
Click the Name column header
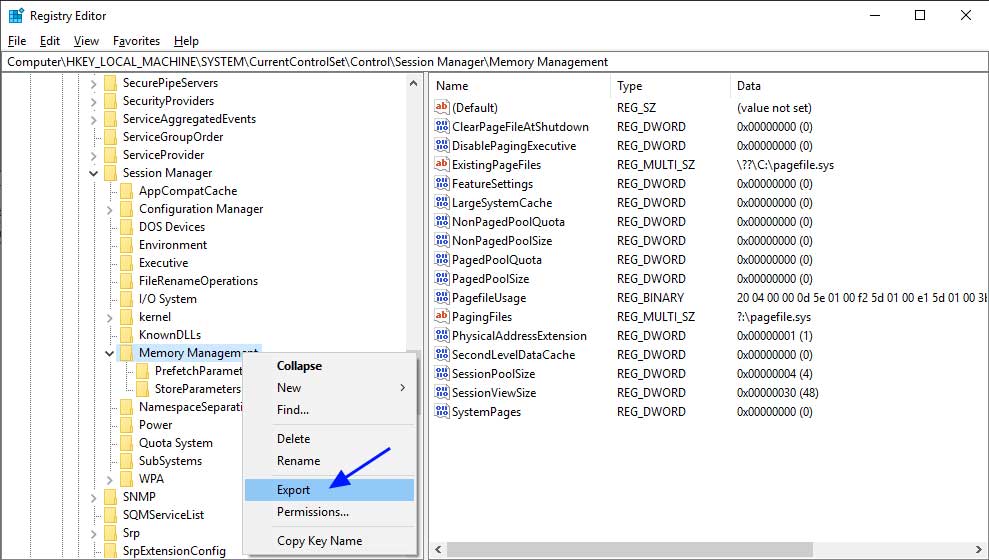(x=517, y=86)
